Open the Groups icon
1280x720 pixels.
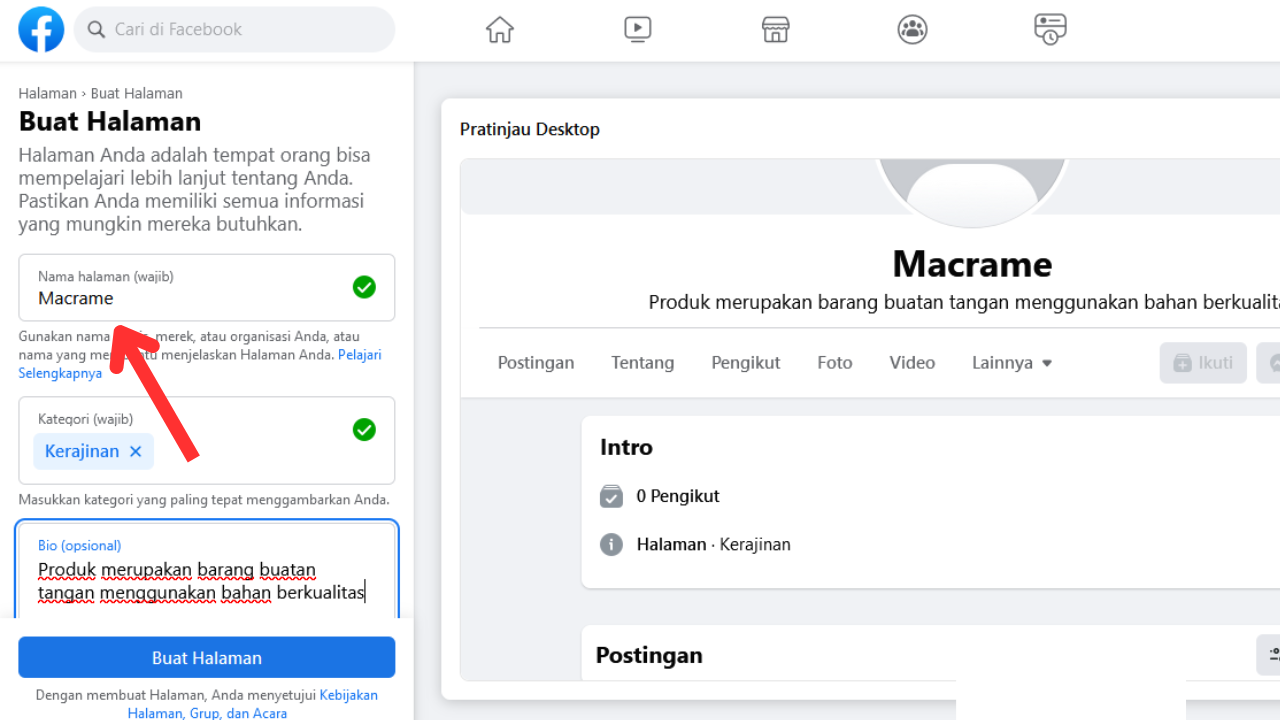pyautogui.click(x=913, y=29)
